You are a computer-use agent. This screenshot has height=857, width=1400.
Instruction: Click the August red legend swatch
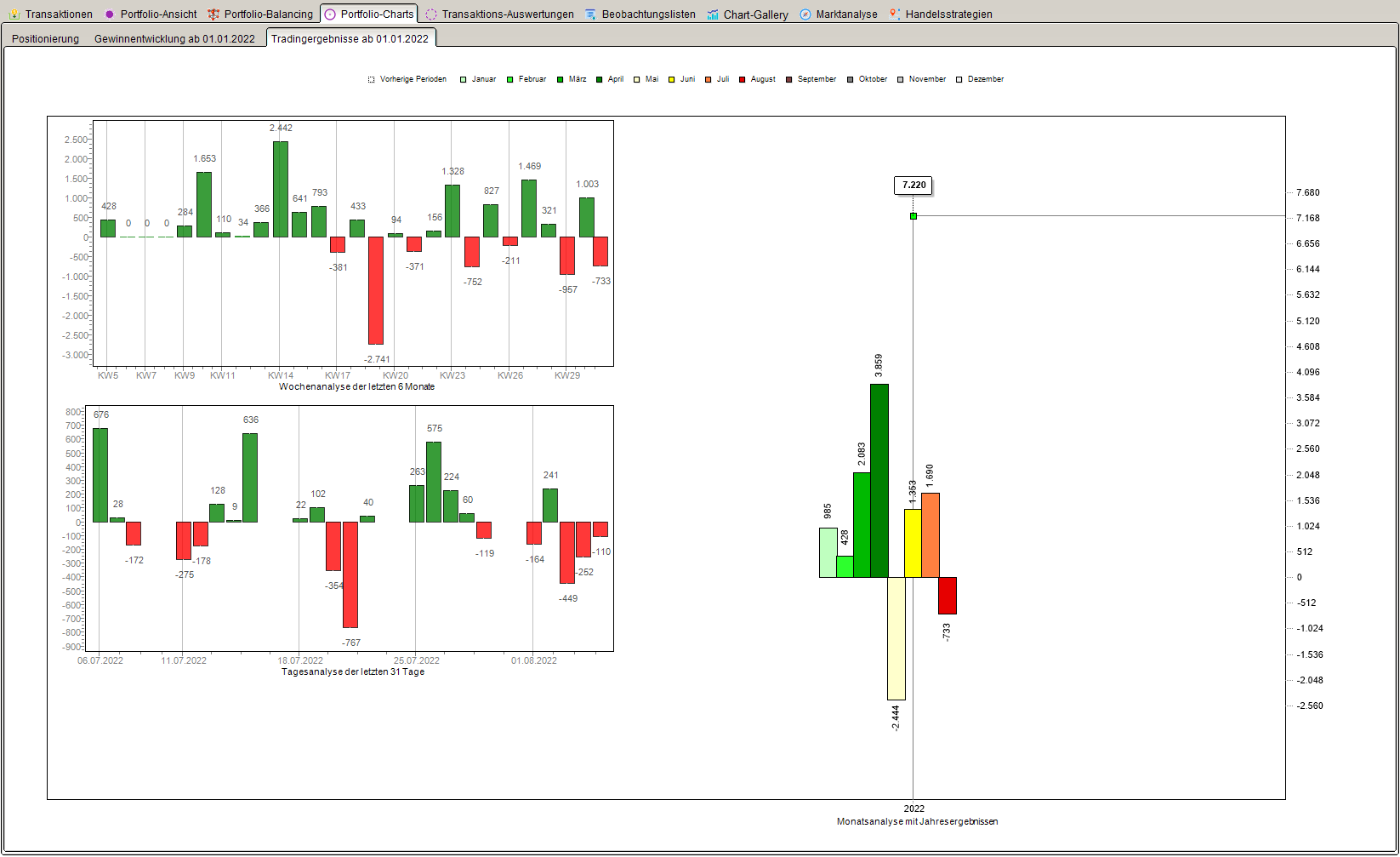pyautogui.click(x=743, y=80)
